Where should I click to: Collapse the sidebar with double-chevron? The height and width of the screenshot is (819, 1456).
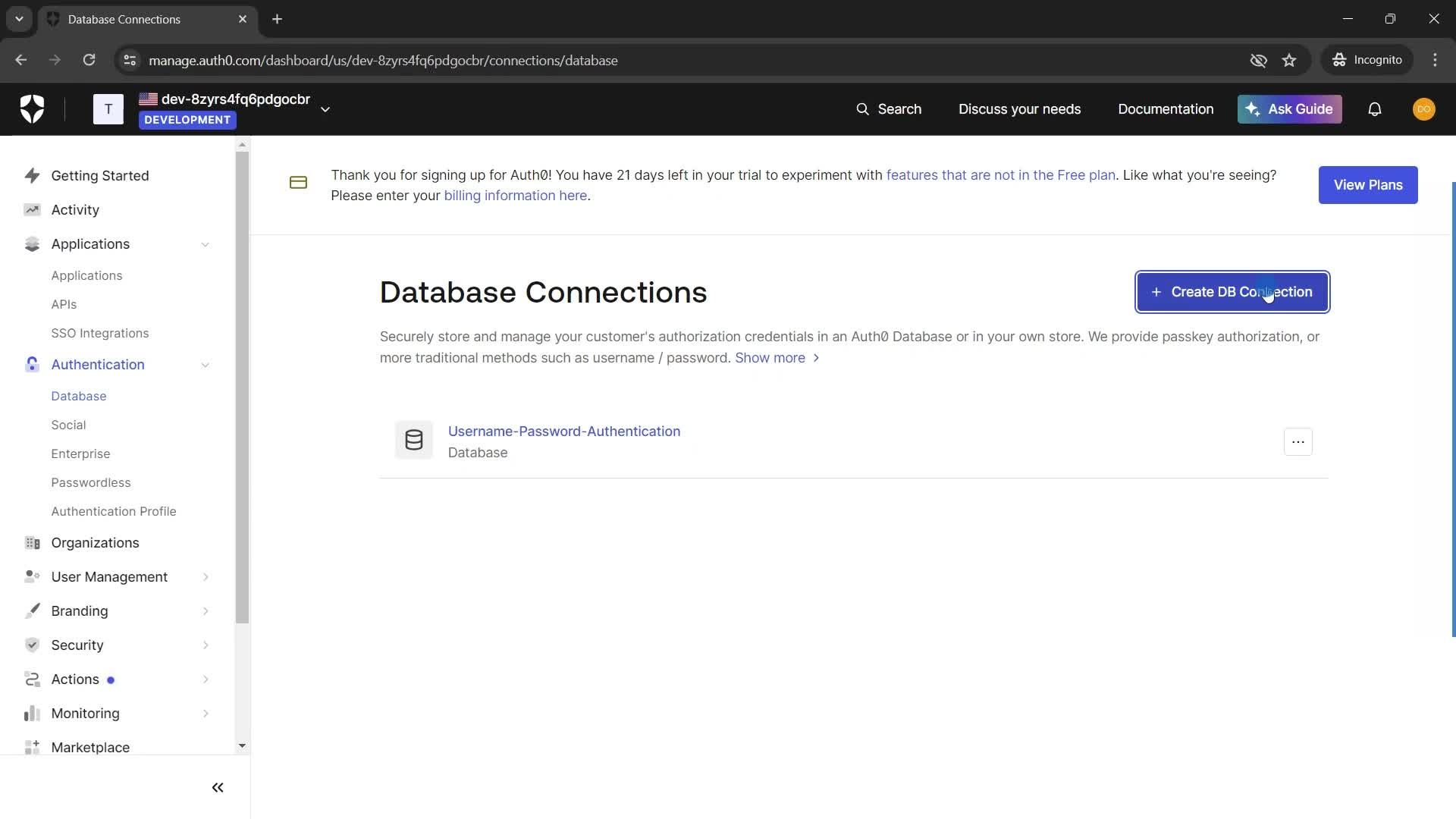coord(218,788)
